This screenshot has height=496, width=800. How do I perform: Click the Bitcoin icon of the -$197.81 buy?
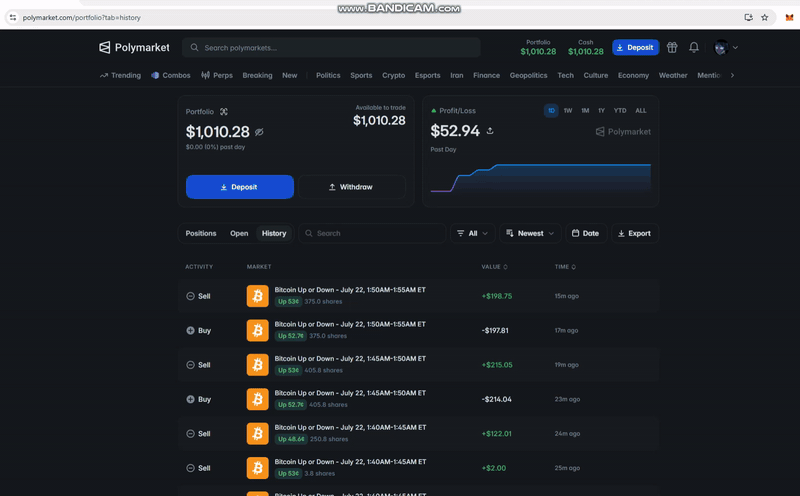(258, 330)
